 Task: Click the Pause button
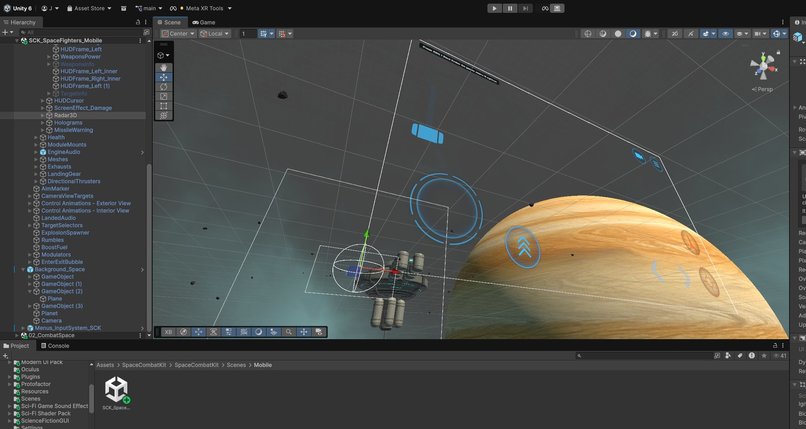tap(510, 8)
